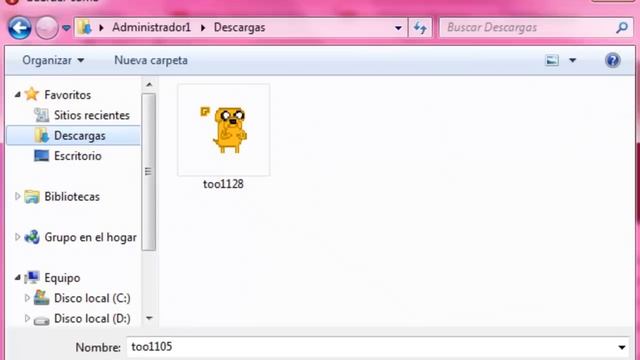Open the Organizar menu
This screenshot has width=640, height=360.
click(53, 60)
